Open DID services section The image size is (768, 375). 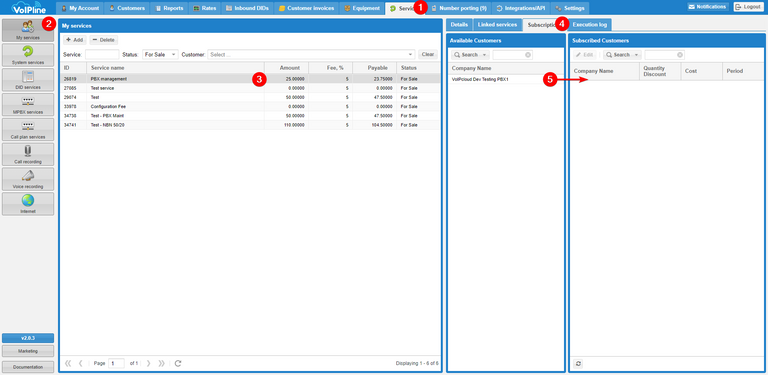28,80
